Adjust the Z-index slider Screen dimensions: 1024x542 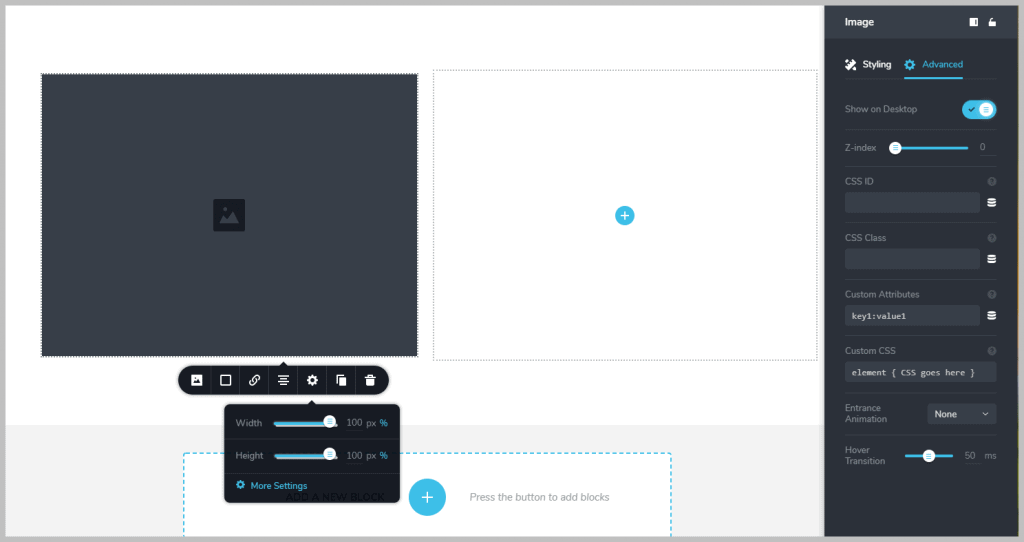click(929, 148)
